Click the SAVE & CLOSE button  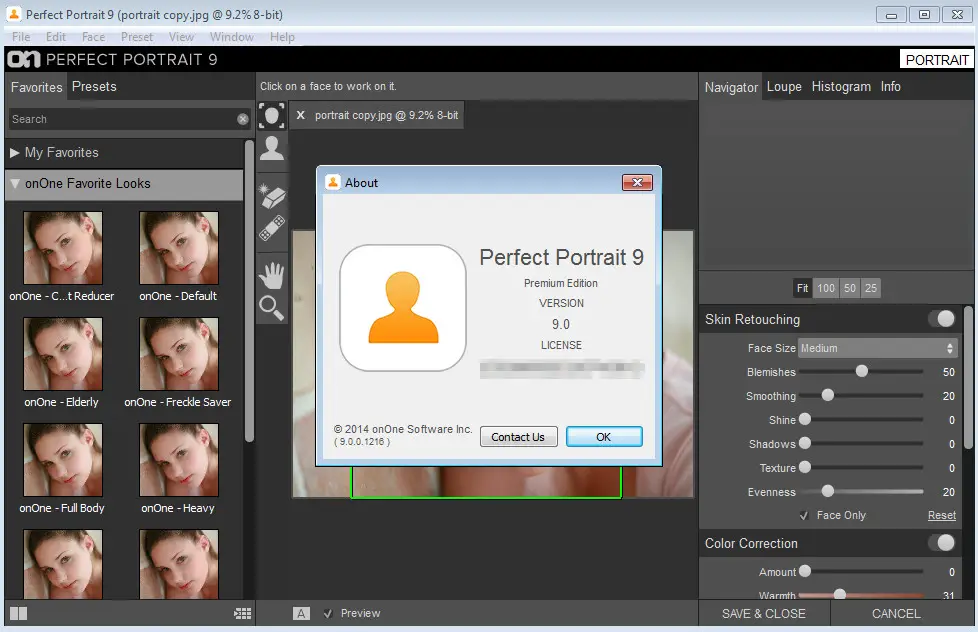[x=763, y=613]
